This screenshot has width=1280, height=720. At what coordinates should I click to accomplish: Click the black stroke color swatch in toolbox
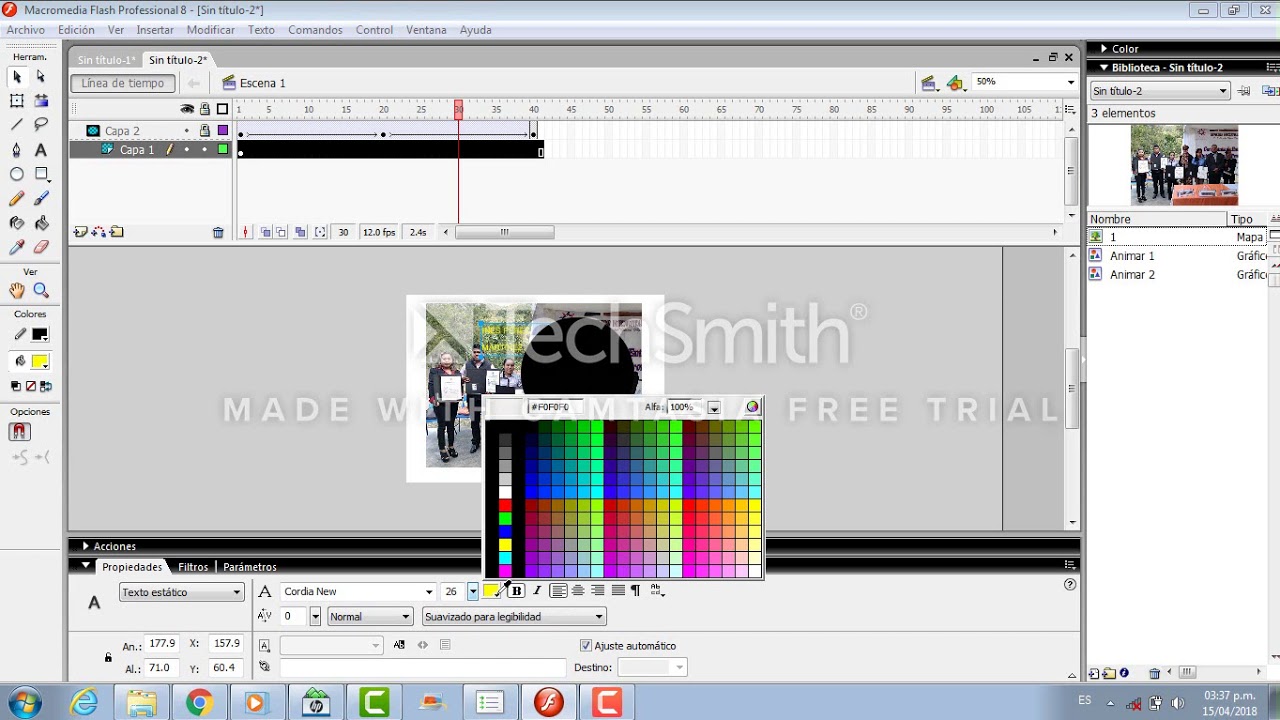40,335
